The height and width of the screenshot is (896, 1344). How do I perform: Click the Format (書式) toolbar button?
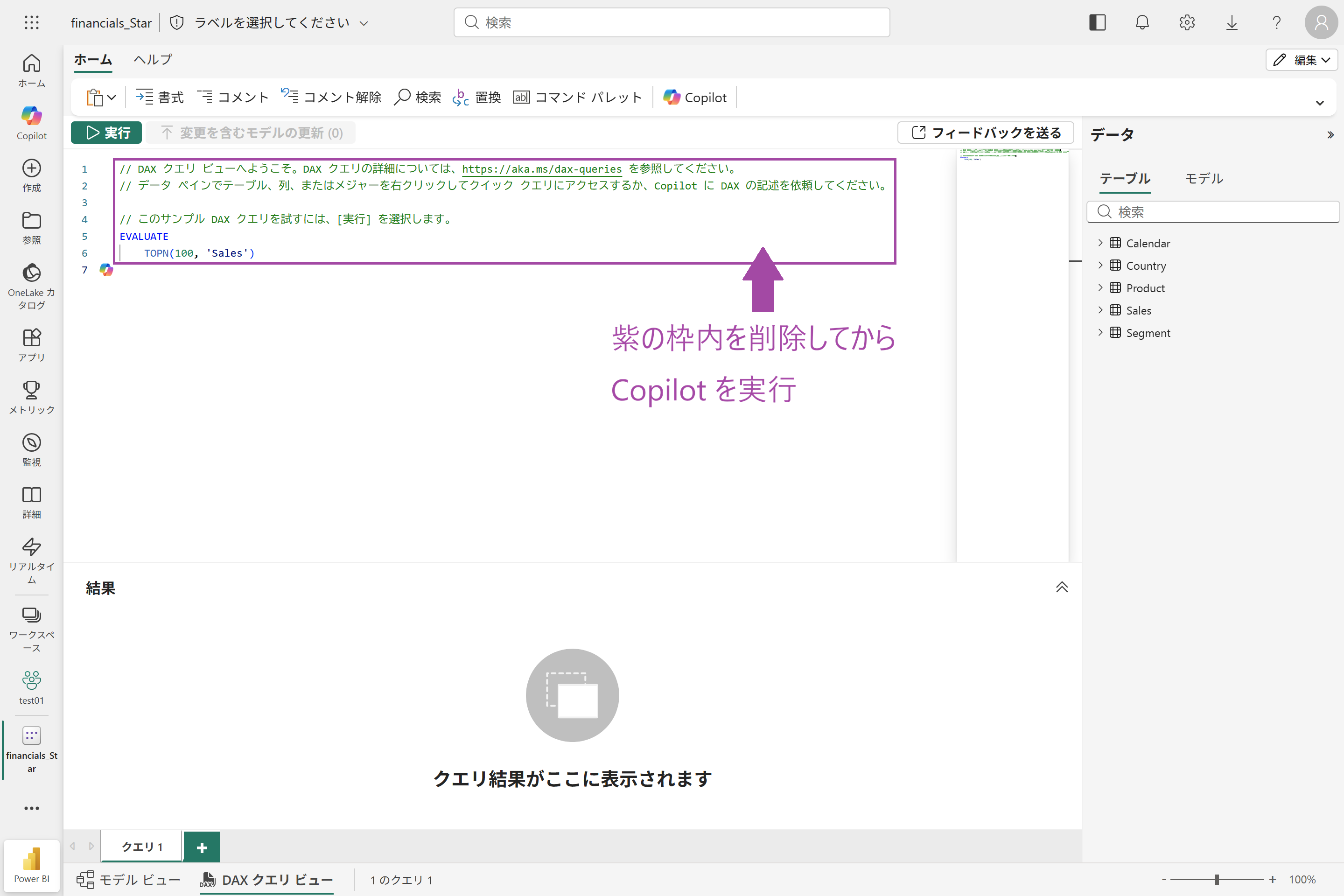point(160,98)
